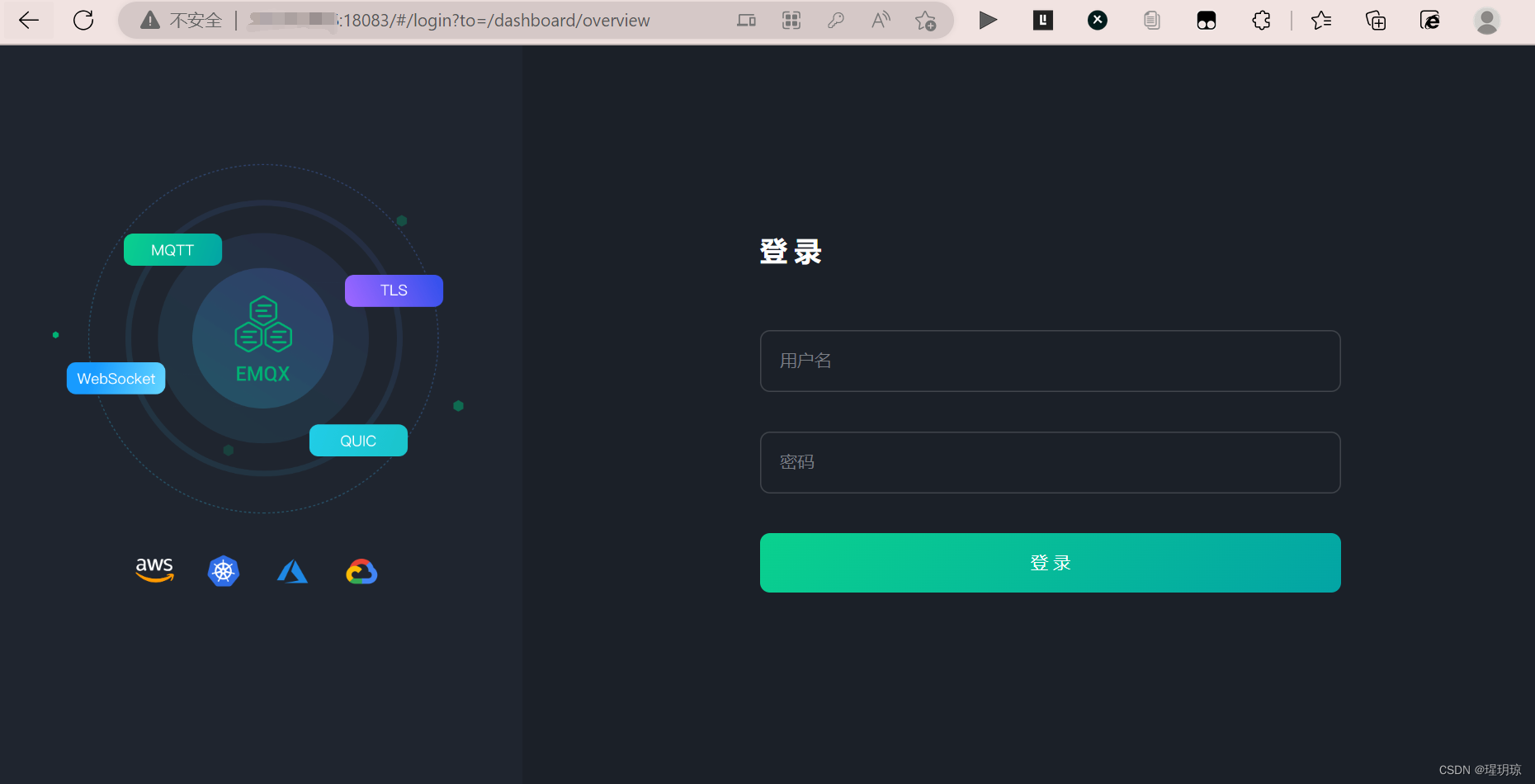The image size is (1535, 784).
Task: Click the Kubernetes wheel logo
Action: point(224,571)
